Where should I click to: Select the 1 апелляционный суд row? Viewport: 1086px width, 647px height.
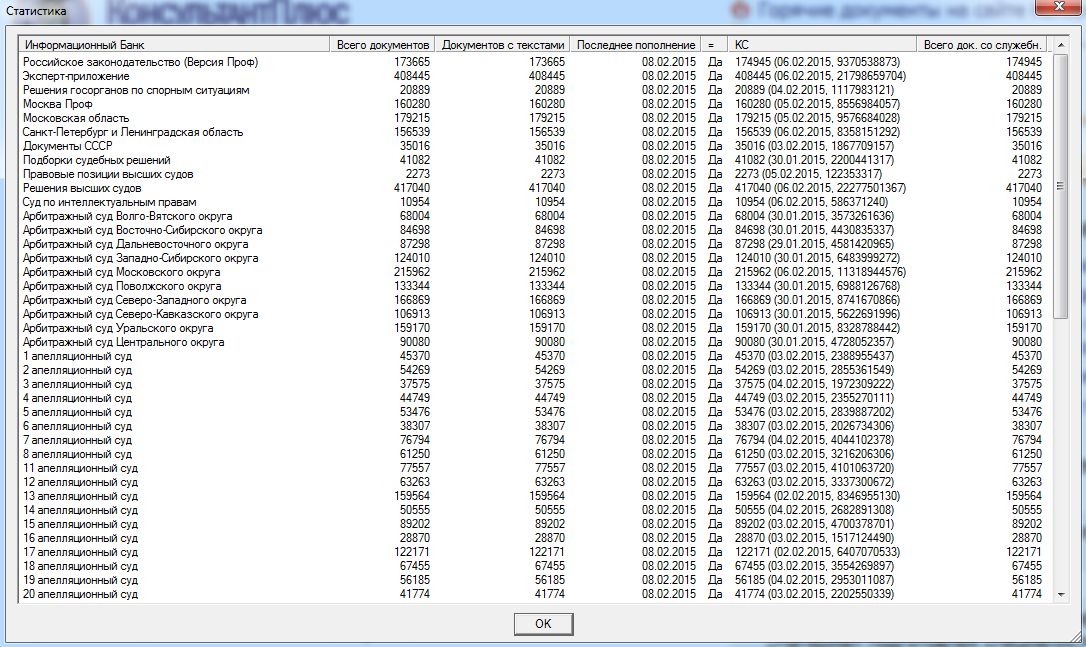533,355
